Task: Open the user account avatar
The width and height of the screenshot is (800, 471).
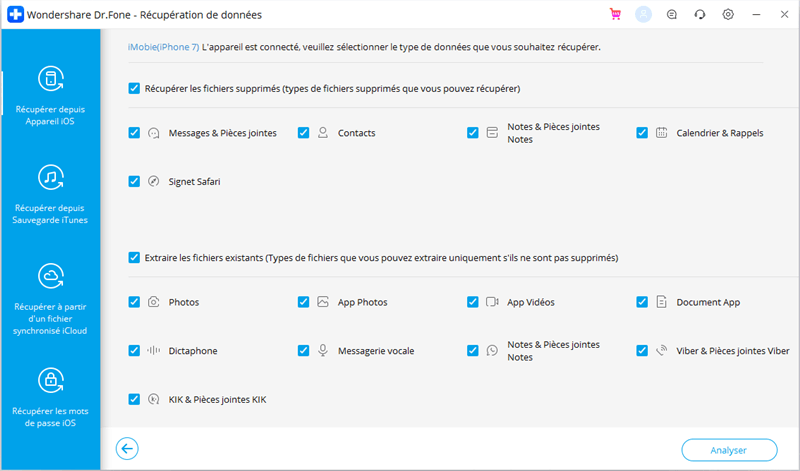Action: pyautogui.click(x=643, y=14)
